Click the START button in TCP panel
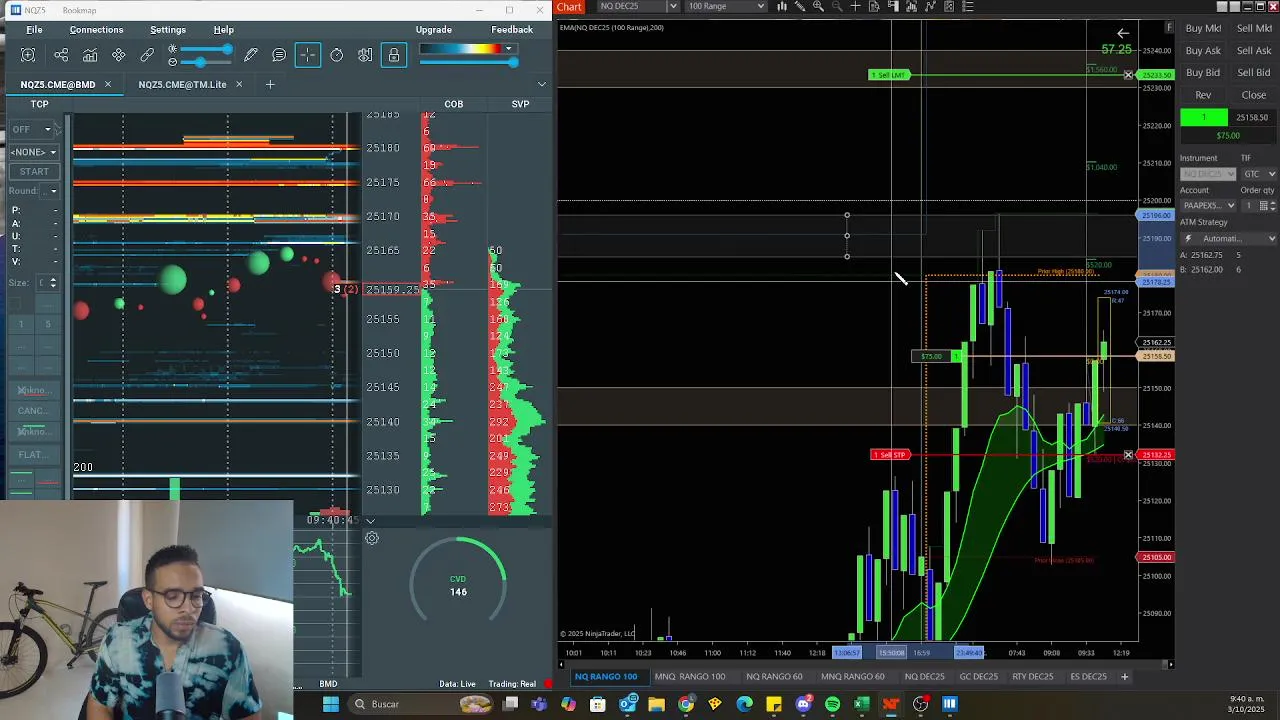The image size is (1280, 720). [34, 171]
